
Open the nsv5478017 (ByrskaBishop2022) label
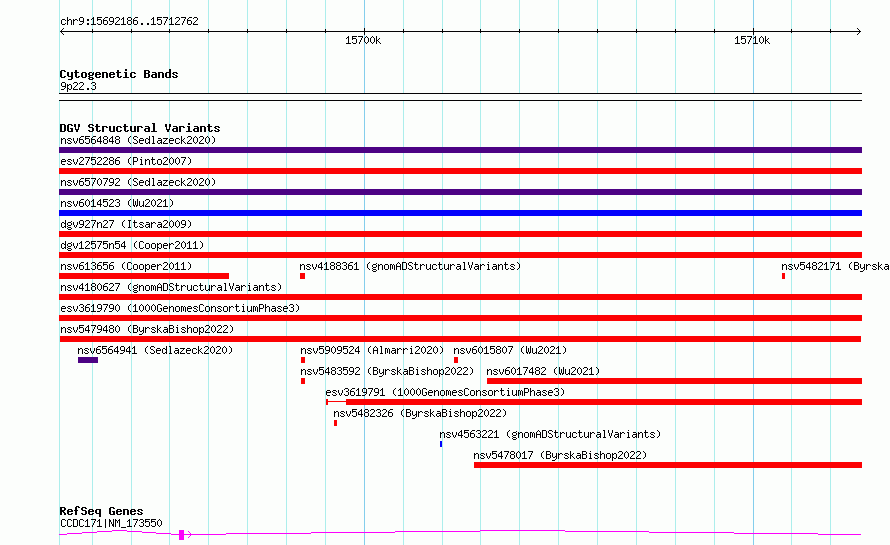[x=560, y=455]
